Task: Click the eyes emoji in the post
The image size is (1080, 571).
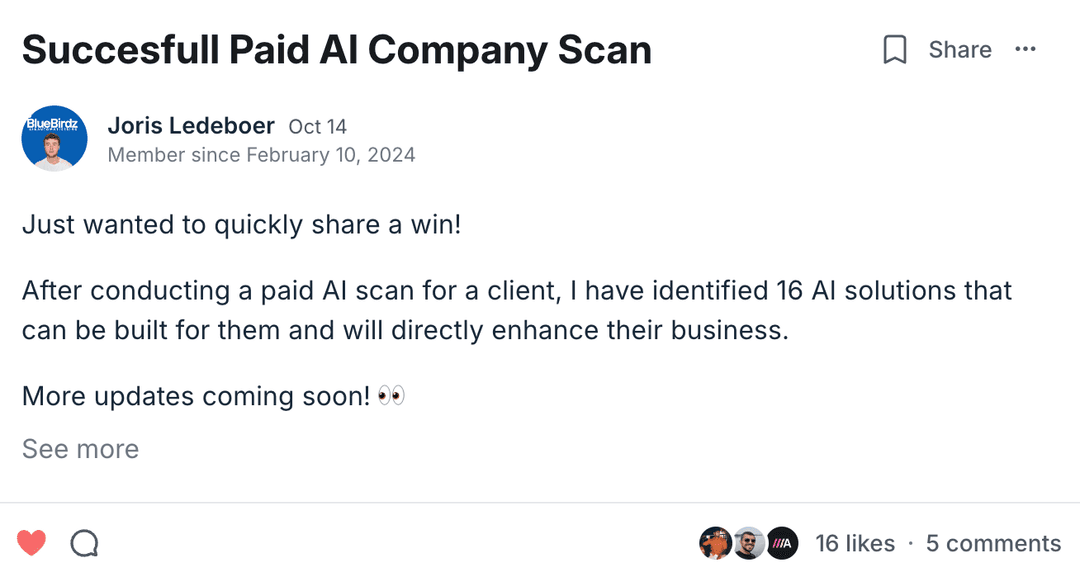Action: point(392,396)
